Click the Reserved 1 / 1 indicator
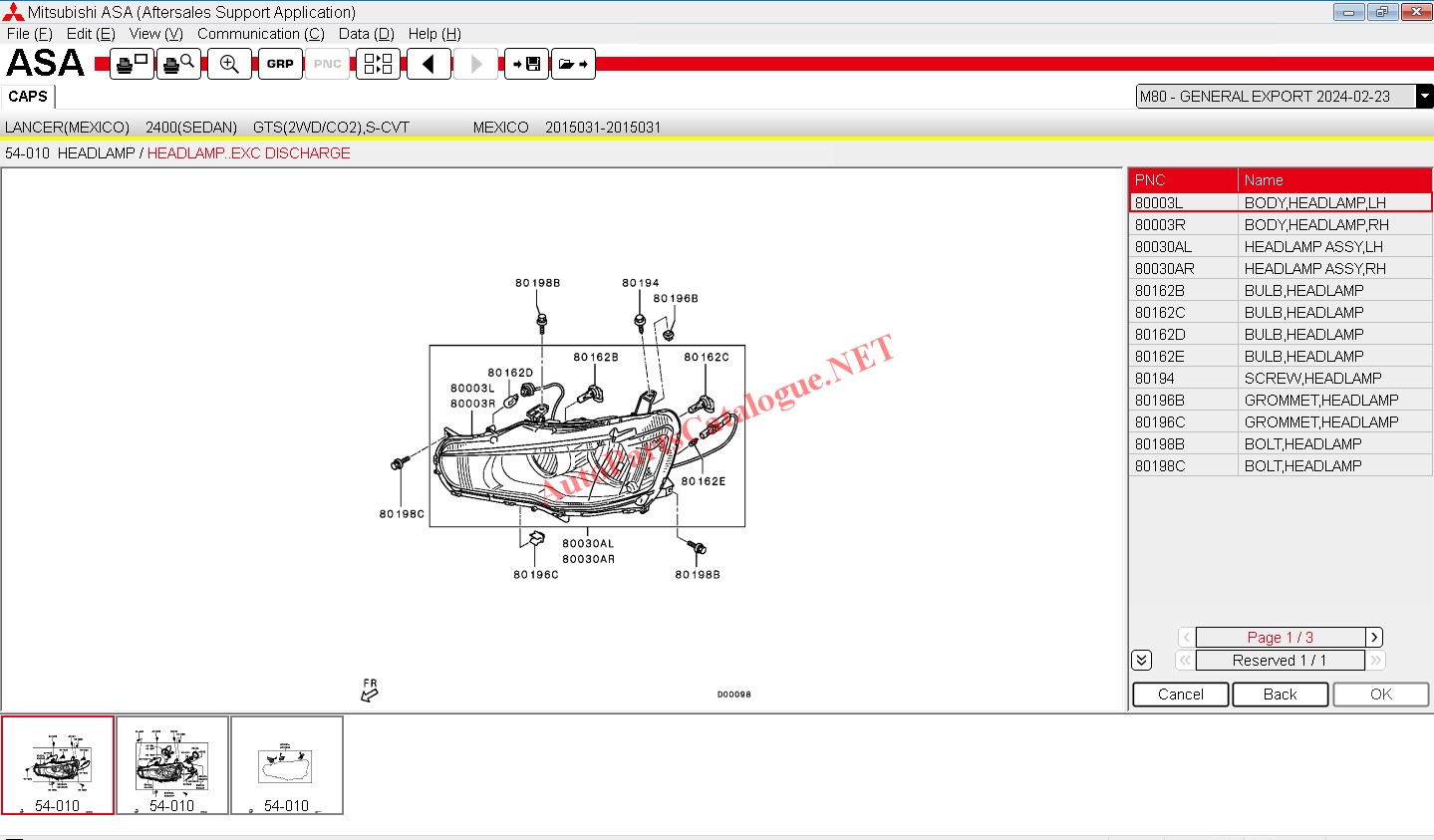Viewport: 1434px width, 840px height. point(1281,660)
